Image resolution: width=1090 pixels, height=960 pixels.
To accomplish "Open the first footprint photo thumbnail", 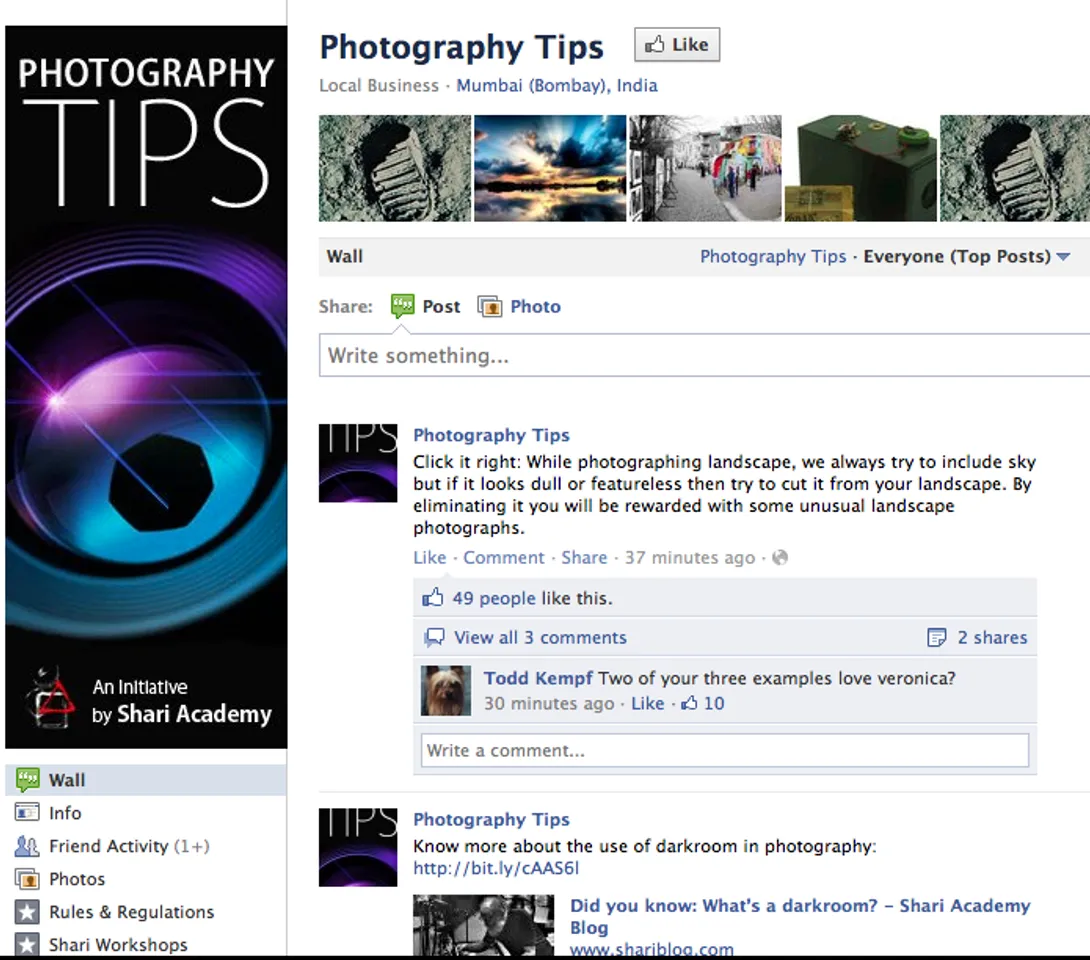I will coord(395,168).
